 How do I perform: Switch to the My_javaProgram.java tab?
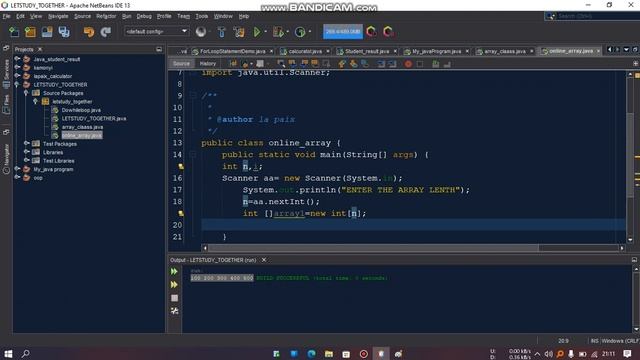coord(436,51)
